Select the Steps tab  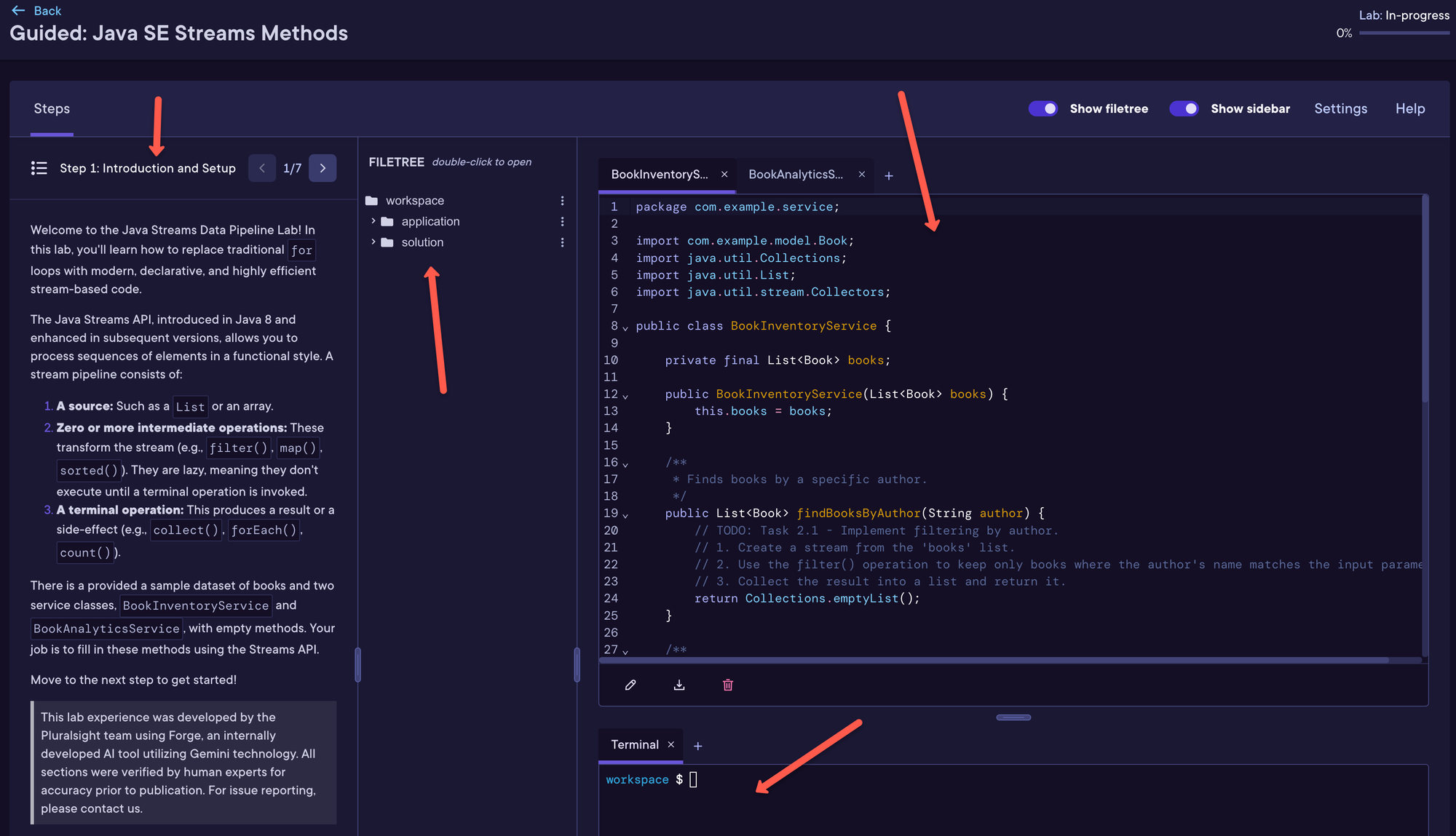(52, 108)
